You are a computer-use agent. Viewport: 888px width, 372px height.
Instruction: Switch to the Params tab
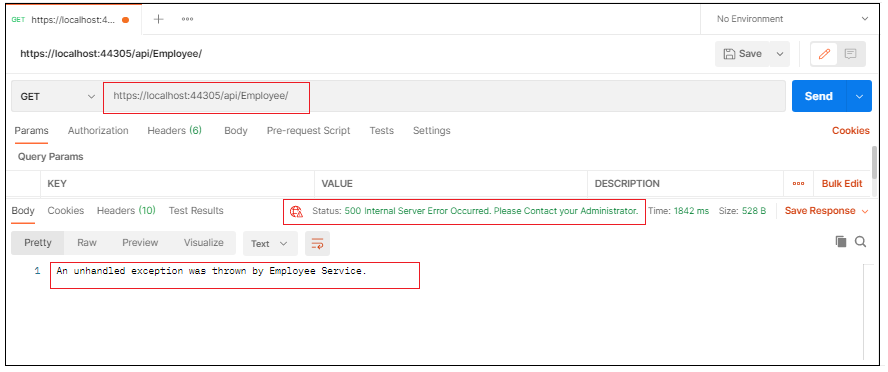click(31, 131)
